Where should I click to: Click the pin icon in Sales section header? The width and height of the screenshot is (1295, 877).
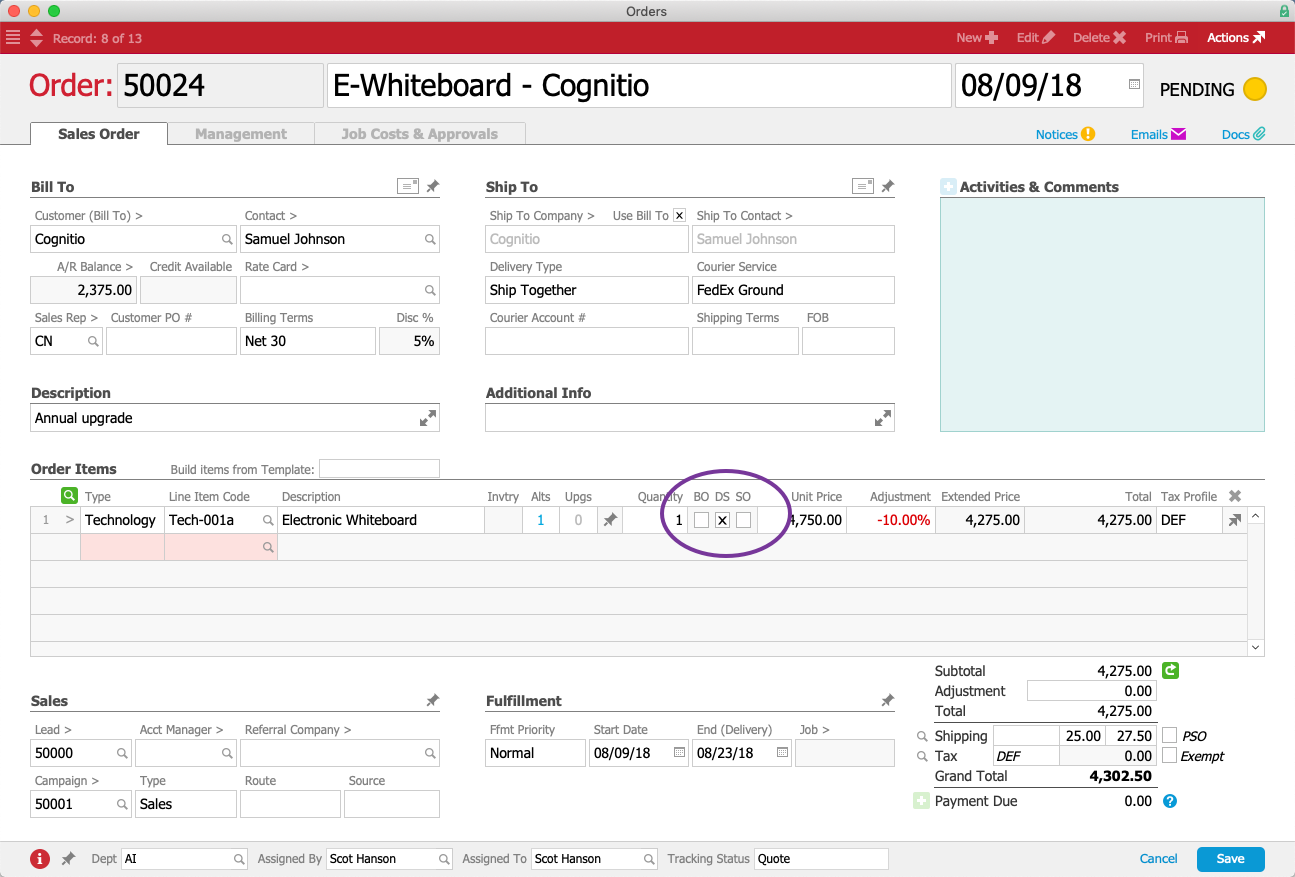(x=433, y=701)
